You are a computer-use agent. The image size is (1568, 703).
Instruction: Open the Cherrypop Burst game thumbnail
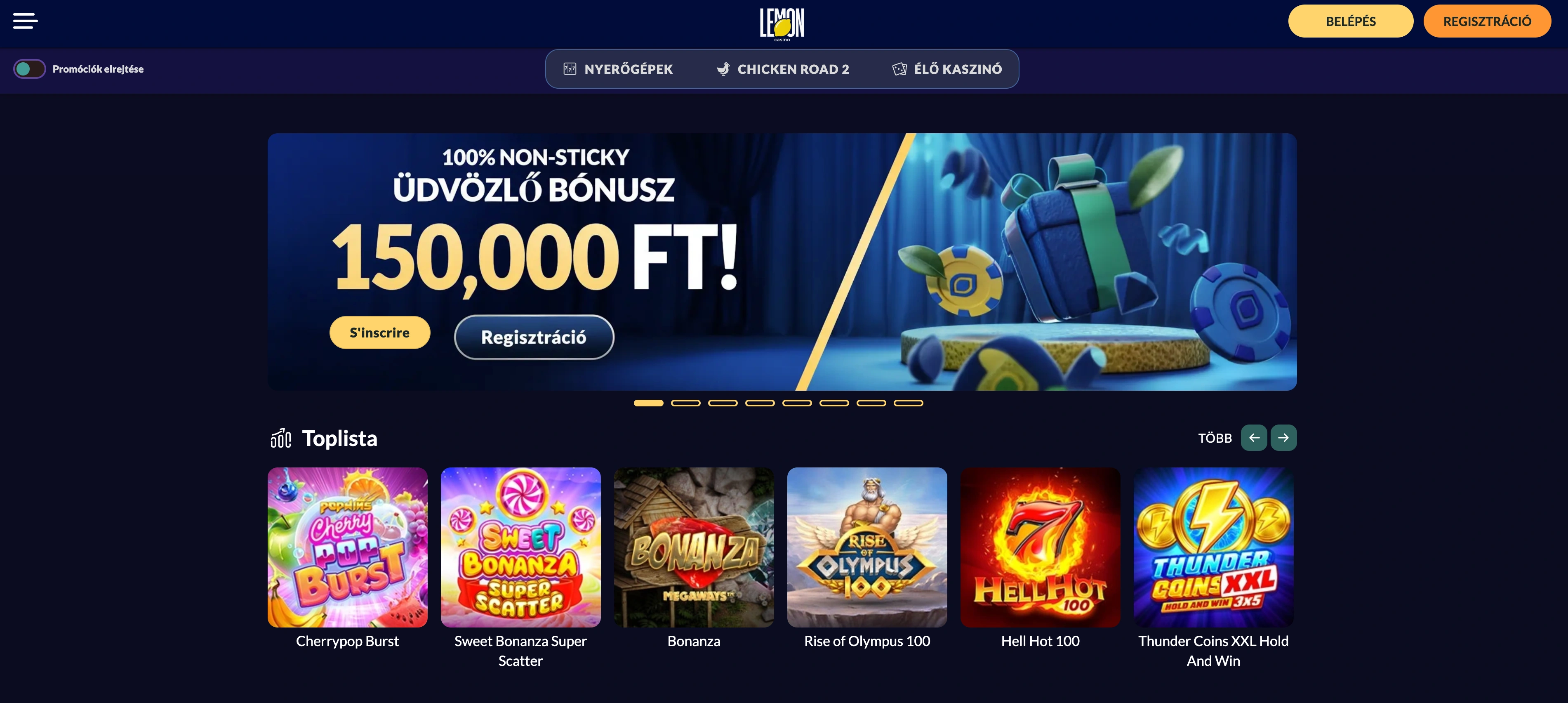coord(348,547)
